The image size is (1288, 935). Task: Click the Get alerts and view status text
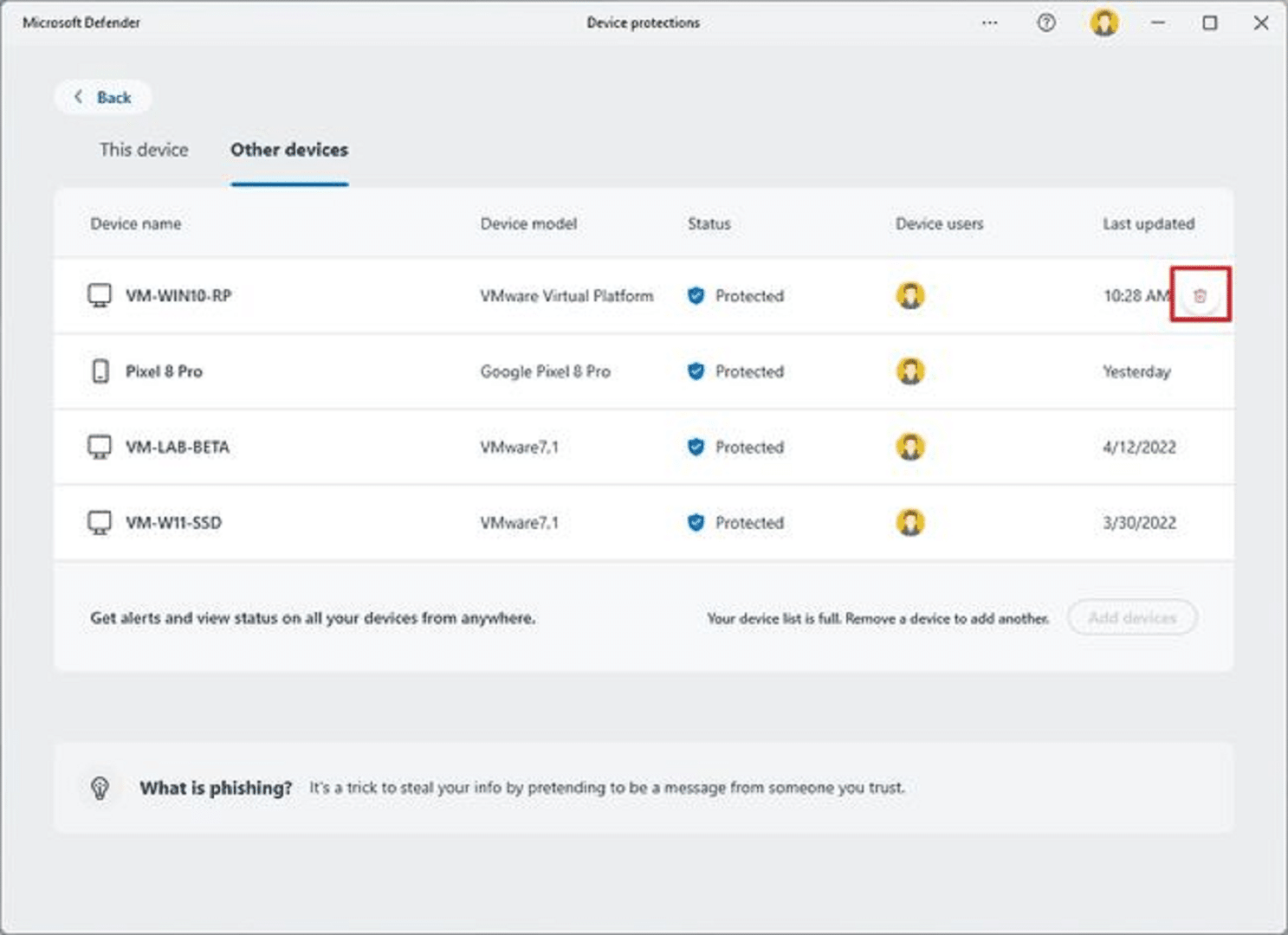point(313,618)
